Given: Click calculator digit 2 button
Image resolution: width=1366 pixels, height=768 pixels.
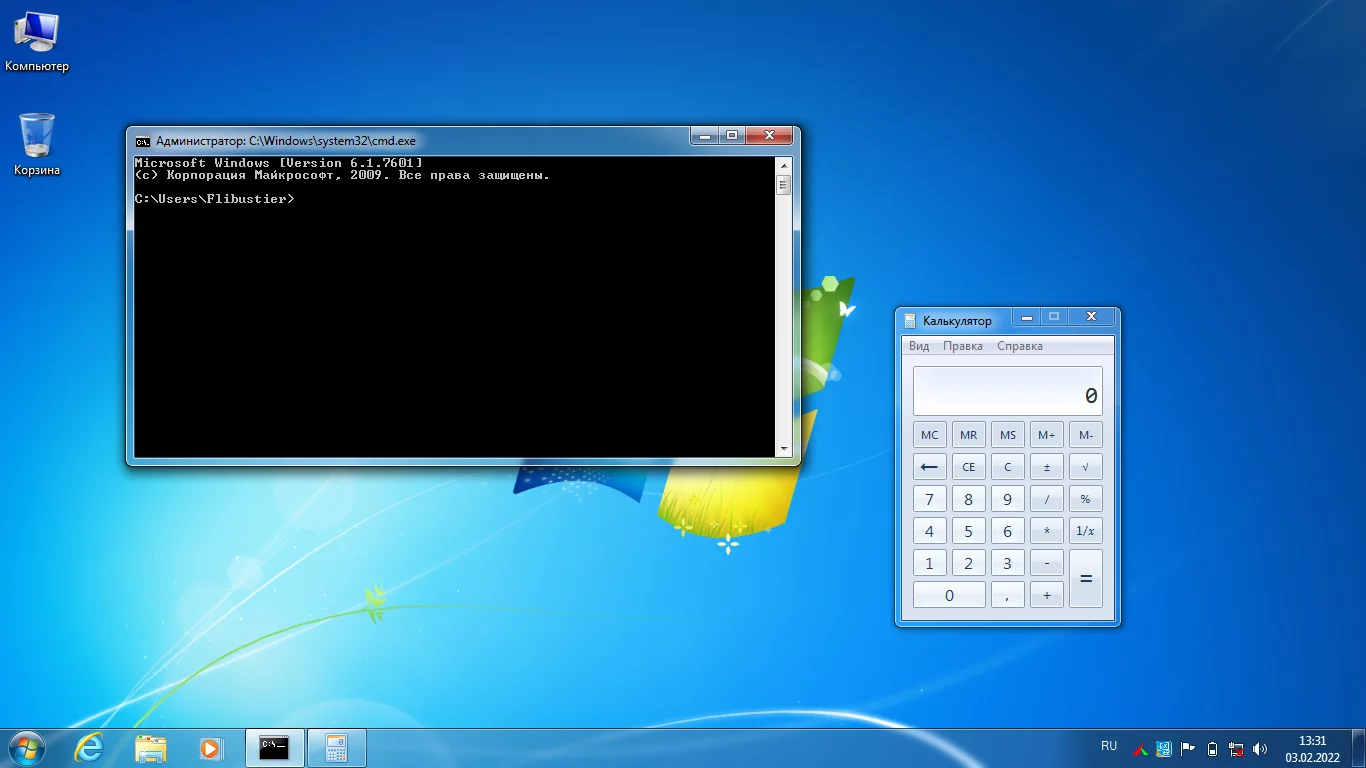Looking at the screenshot, I should pyautogui.click(x=968, y=563).
